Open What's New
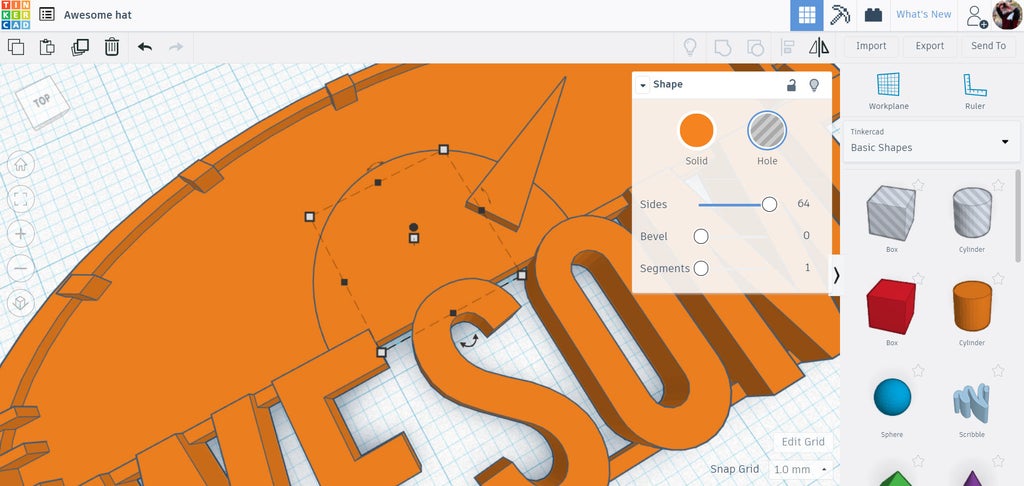 point(923,14)
